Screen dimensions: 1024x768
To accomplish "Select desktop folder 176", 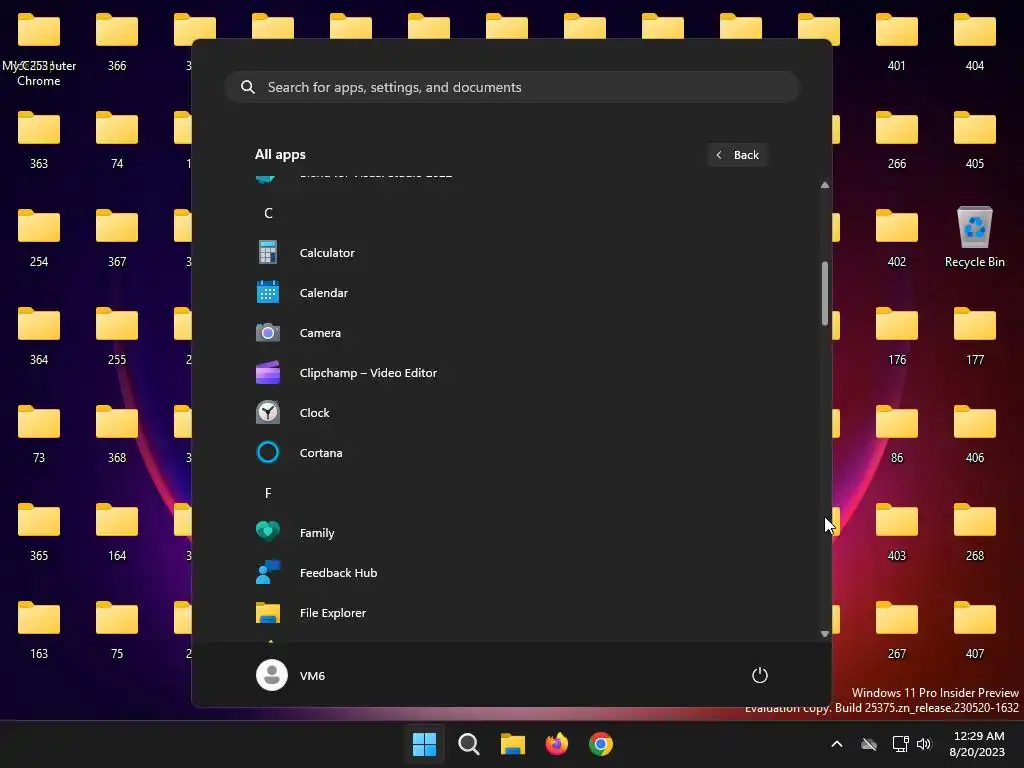I will click(897, 335).
